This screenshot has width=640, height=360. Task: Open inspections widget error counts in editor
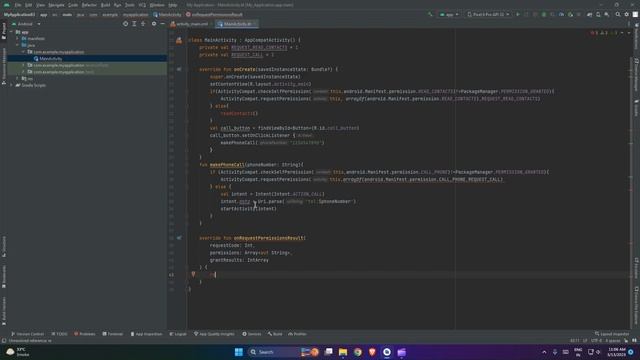point(605,33)
